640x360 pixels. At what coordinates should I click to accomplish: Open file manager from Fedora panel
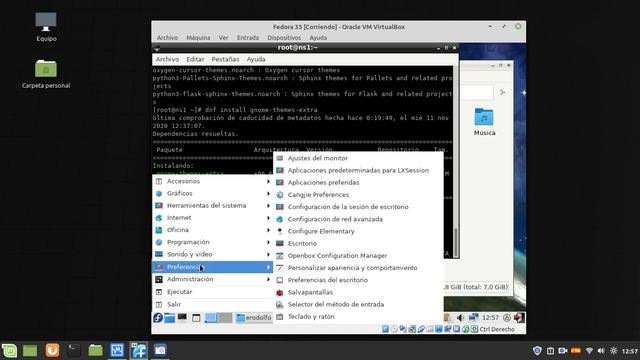[x=170, y=318]
